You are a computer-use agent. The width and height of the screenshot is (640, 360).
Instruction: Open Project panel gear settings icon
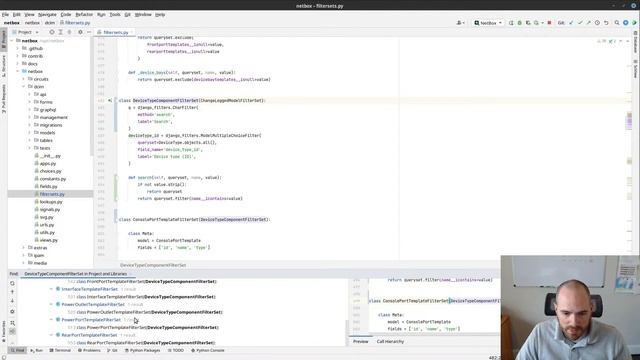(x=80, y=32)
